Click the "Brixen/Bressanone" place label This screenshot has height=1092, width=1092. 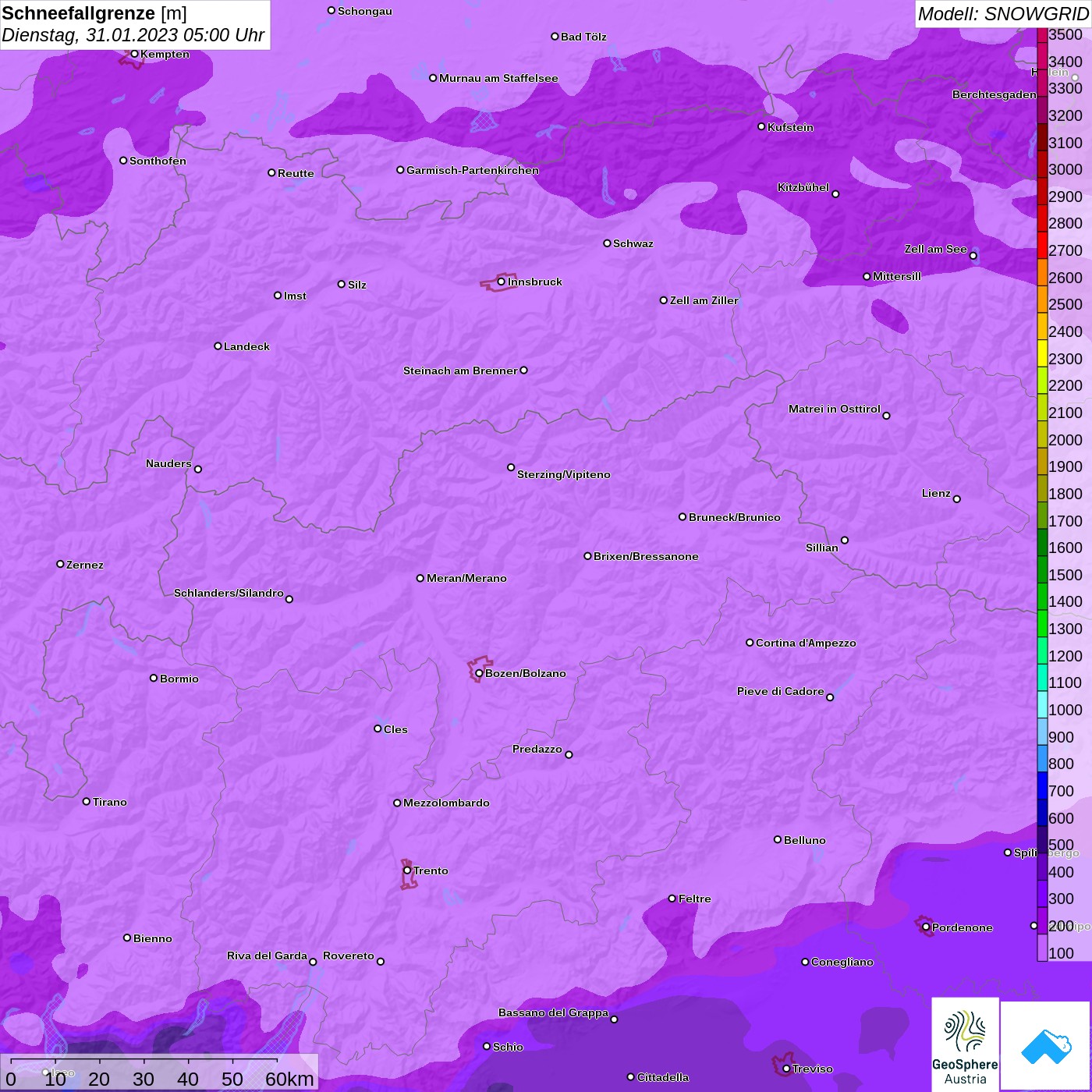(x=646, y=556)
